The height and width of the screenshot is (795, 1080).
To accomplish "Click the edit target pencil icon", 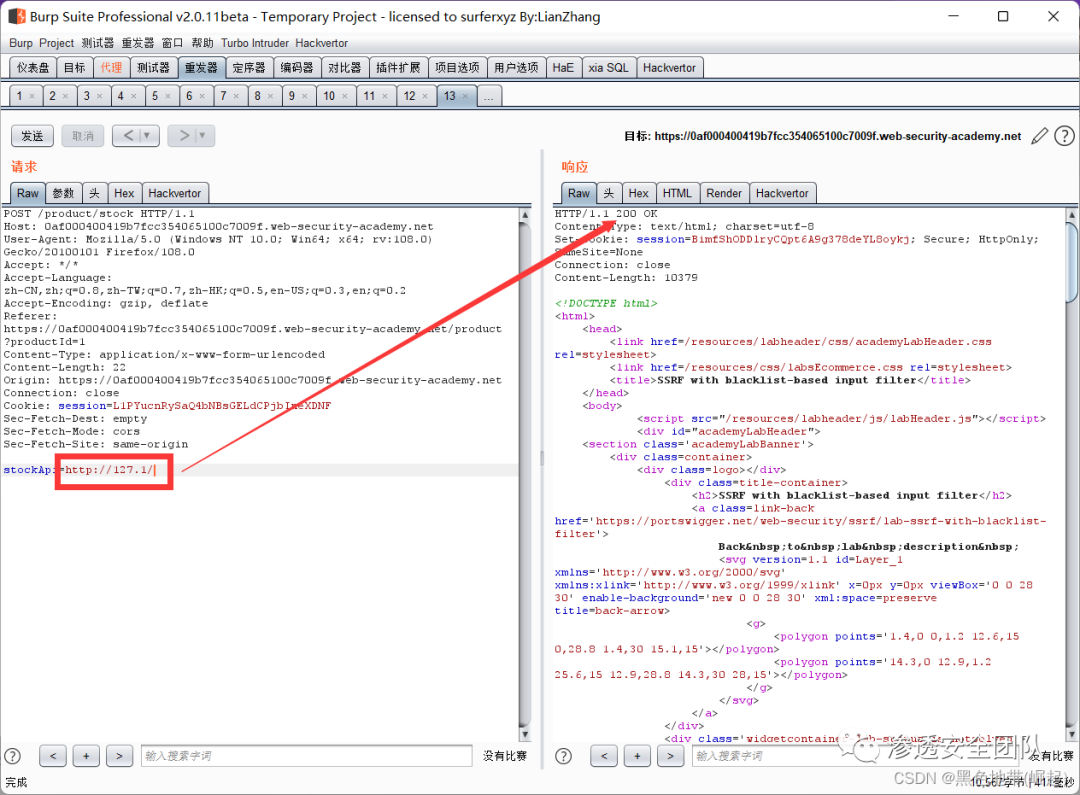I will tap(1039, 136).
